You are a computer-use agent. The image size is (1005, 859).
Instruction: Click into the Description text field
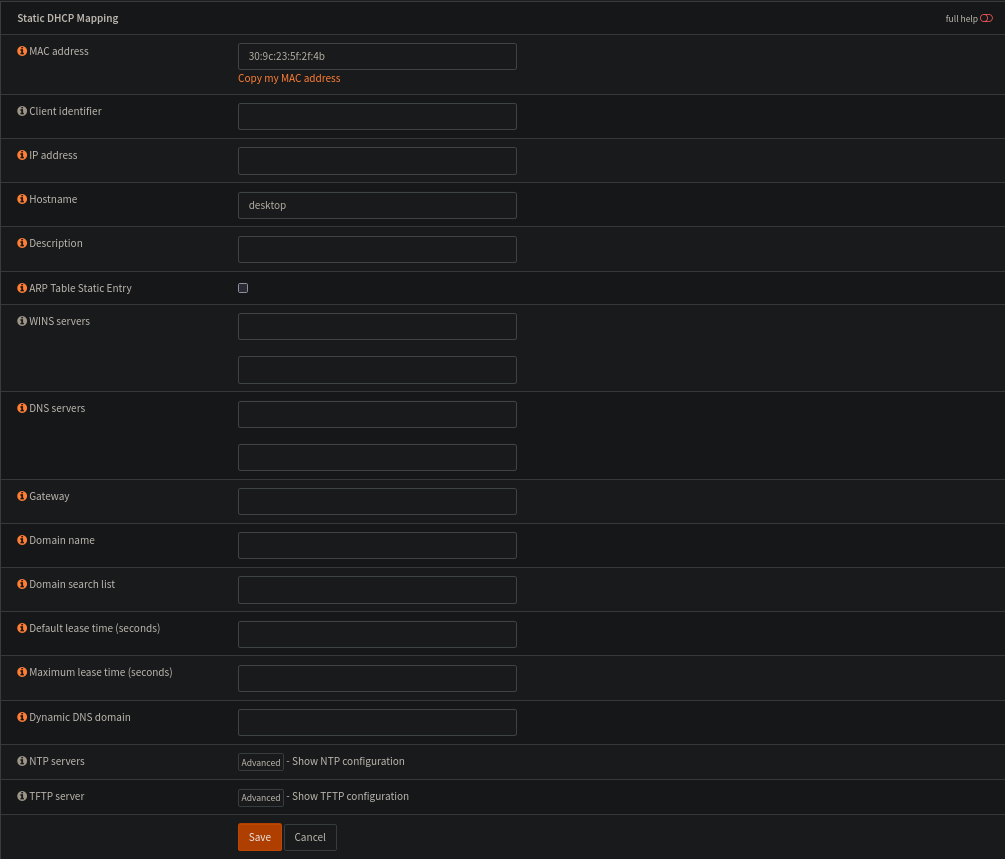(377, 249)
